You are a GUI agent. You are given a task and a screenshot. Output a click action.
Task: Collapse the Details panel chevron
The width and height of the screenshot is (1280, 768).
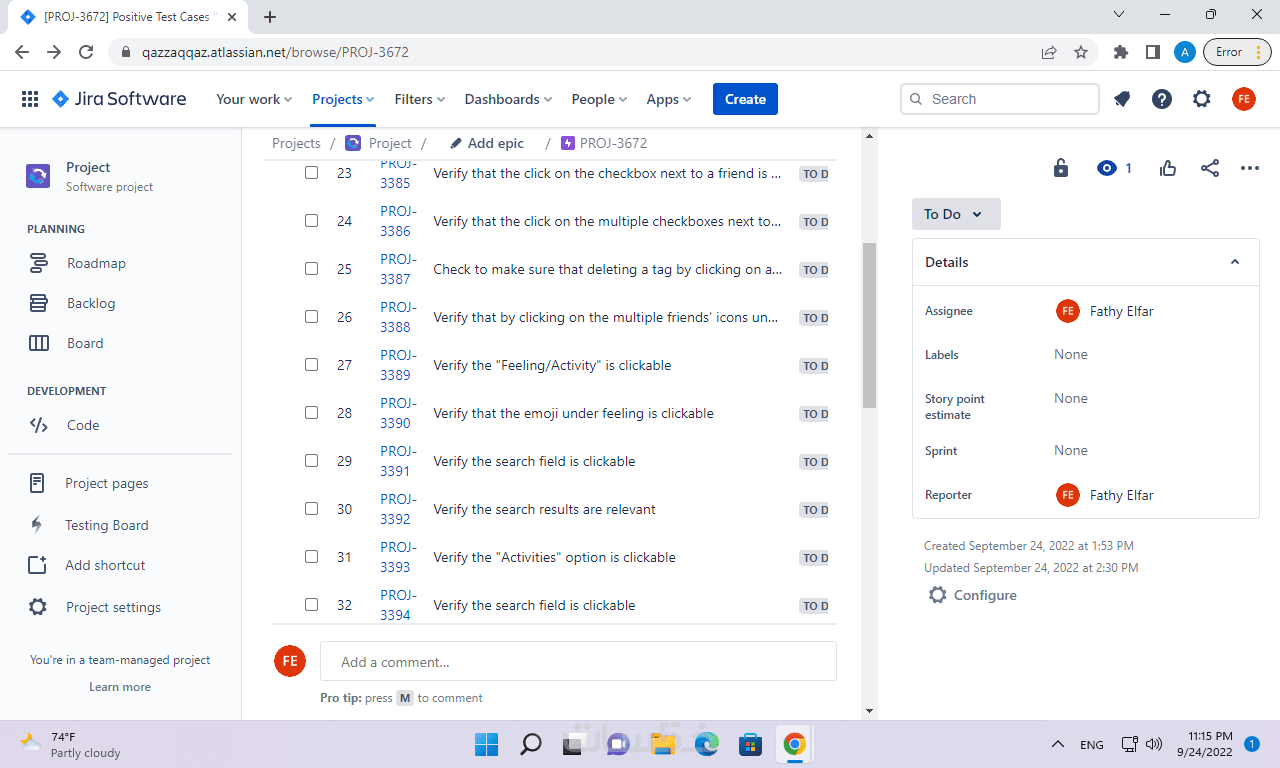(x=1235, y=262)
